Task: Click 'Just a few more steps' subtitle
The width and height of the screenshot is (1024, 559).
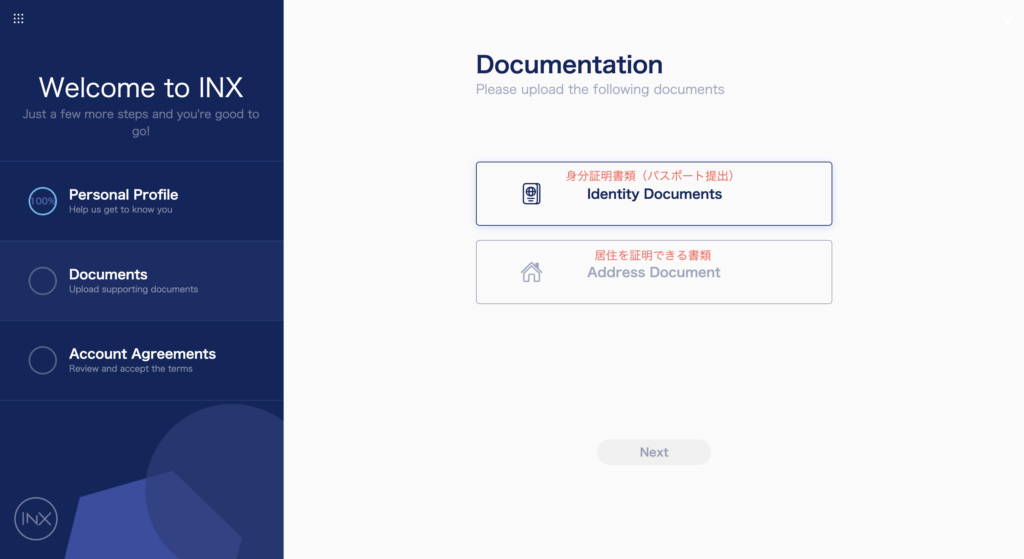Action: click(x=141, y=122)
